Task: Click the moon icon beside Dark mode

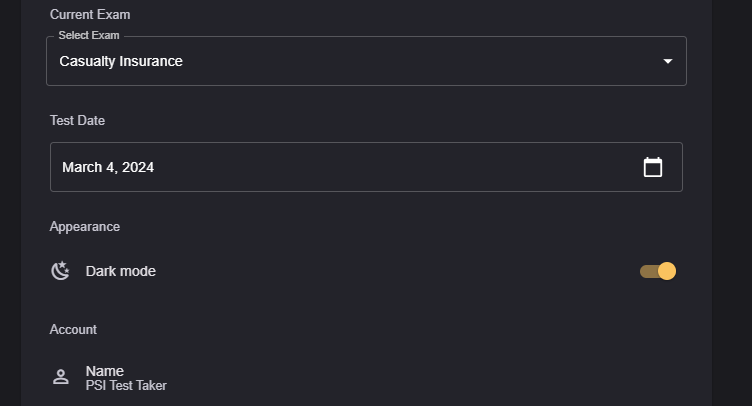Action: pos(61,271)
